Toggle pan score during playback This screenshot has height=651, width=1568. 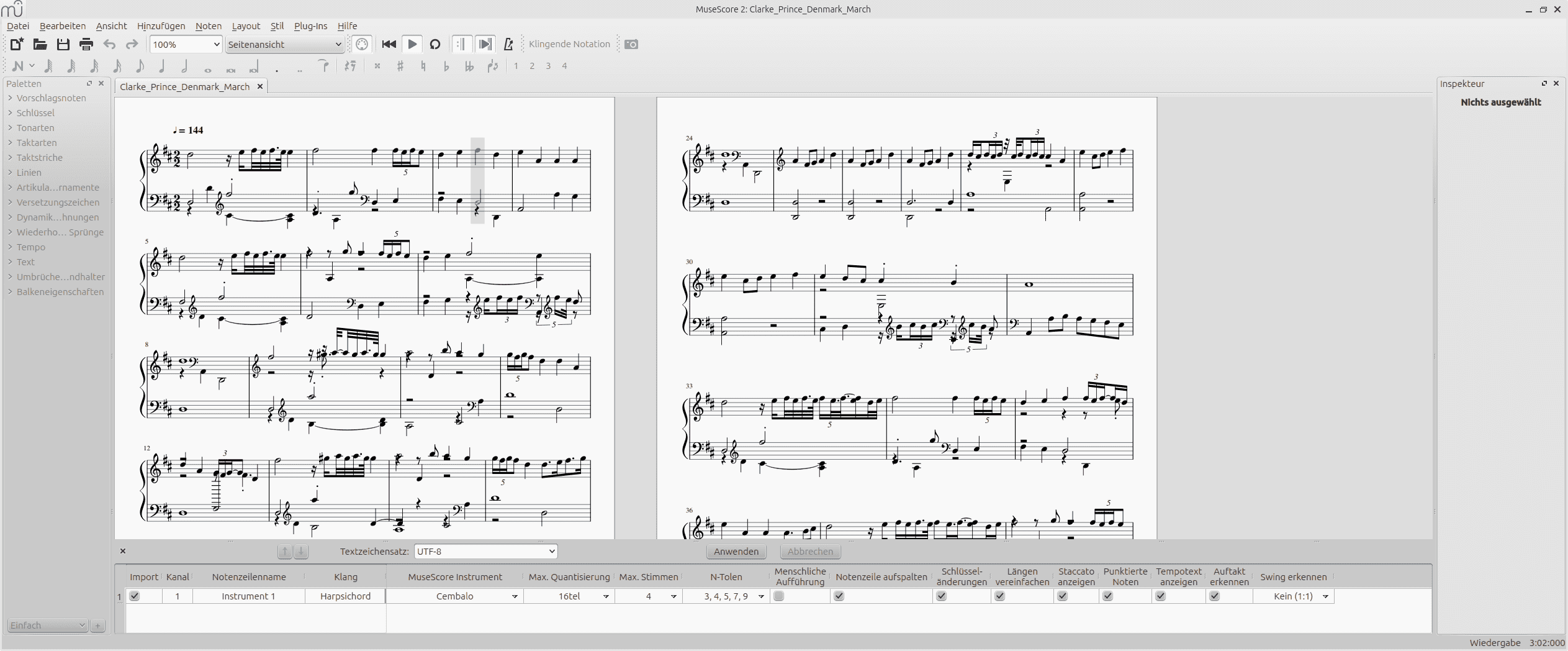click(485, 44)
